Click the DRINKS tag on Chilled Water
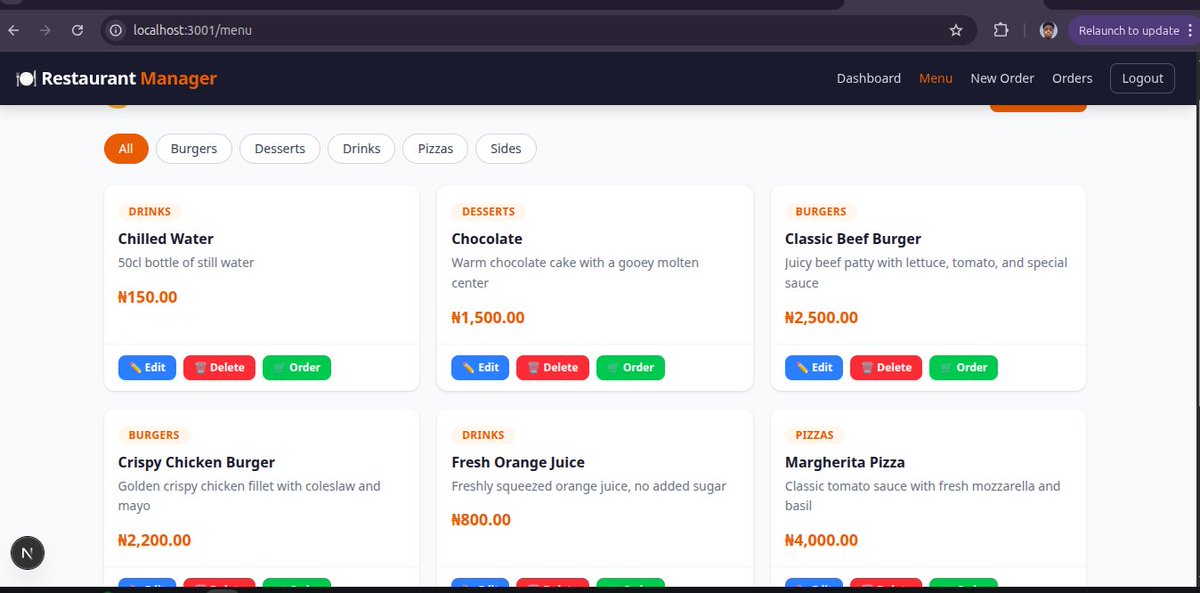 click(150, 212)
